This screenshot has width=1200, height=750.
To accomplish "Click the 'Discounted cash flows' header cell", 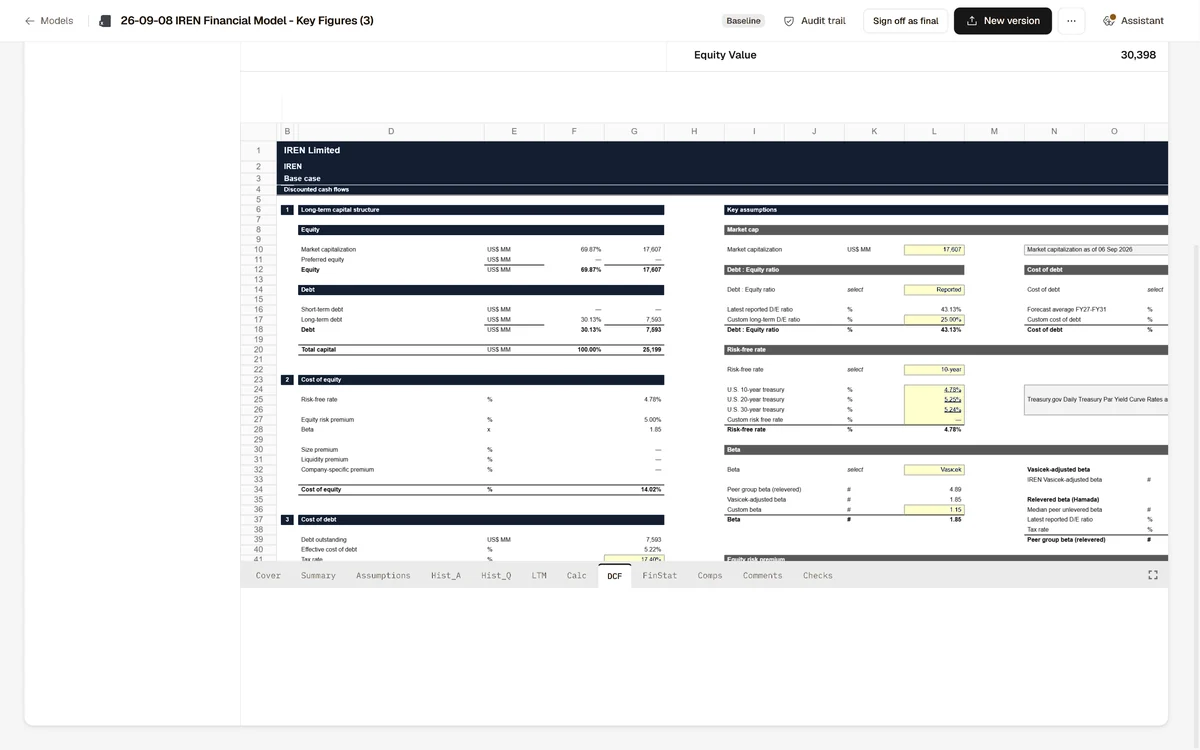I will pos(316,189).
